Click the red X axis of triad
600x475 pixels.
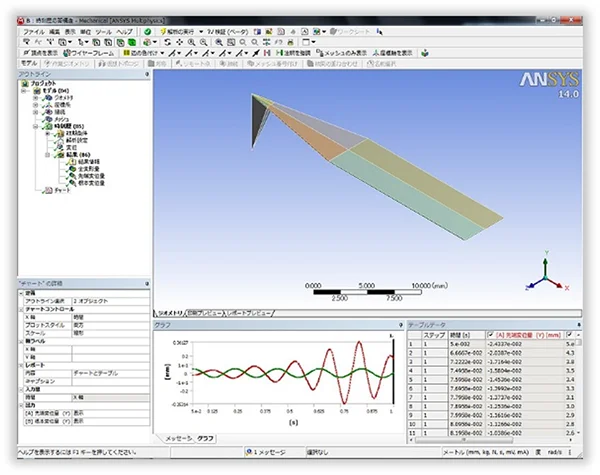tap(556, 284)
